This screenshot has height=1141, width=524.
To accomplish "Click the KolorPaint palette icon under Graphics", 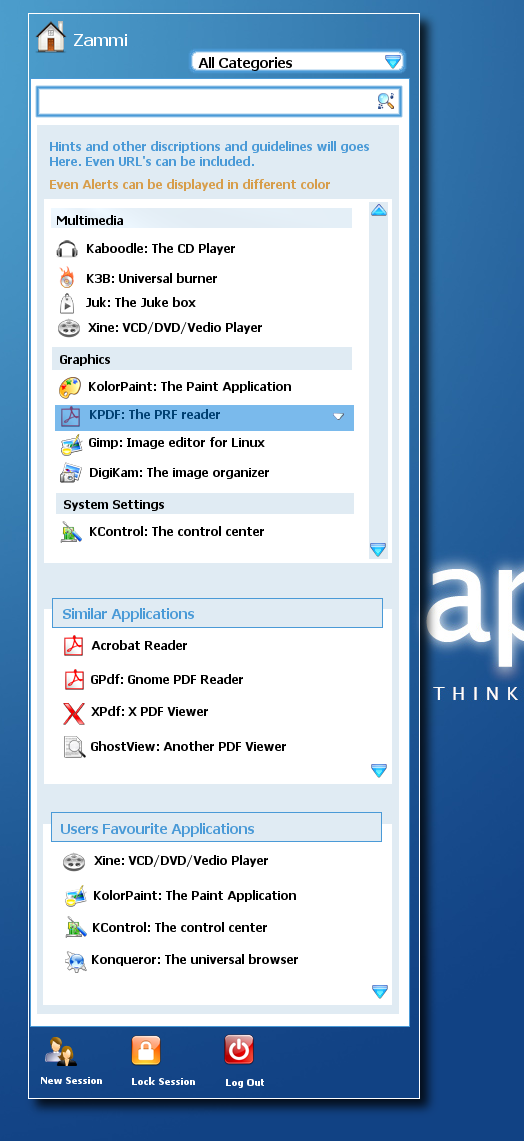I will (x=70, y=387).
